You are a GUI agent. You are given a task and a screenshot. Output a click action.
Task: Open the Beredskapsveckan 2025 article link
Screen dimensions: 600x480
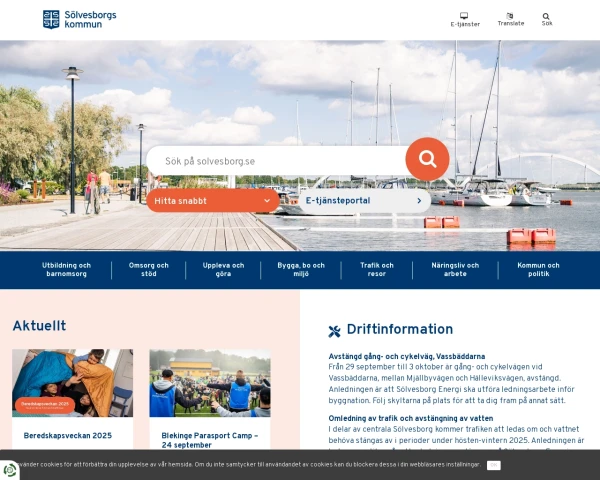(68, 436)
